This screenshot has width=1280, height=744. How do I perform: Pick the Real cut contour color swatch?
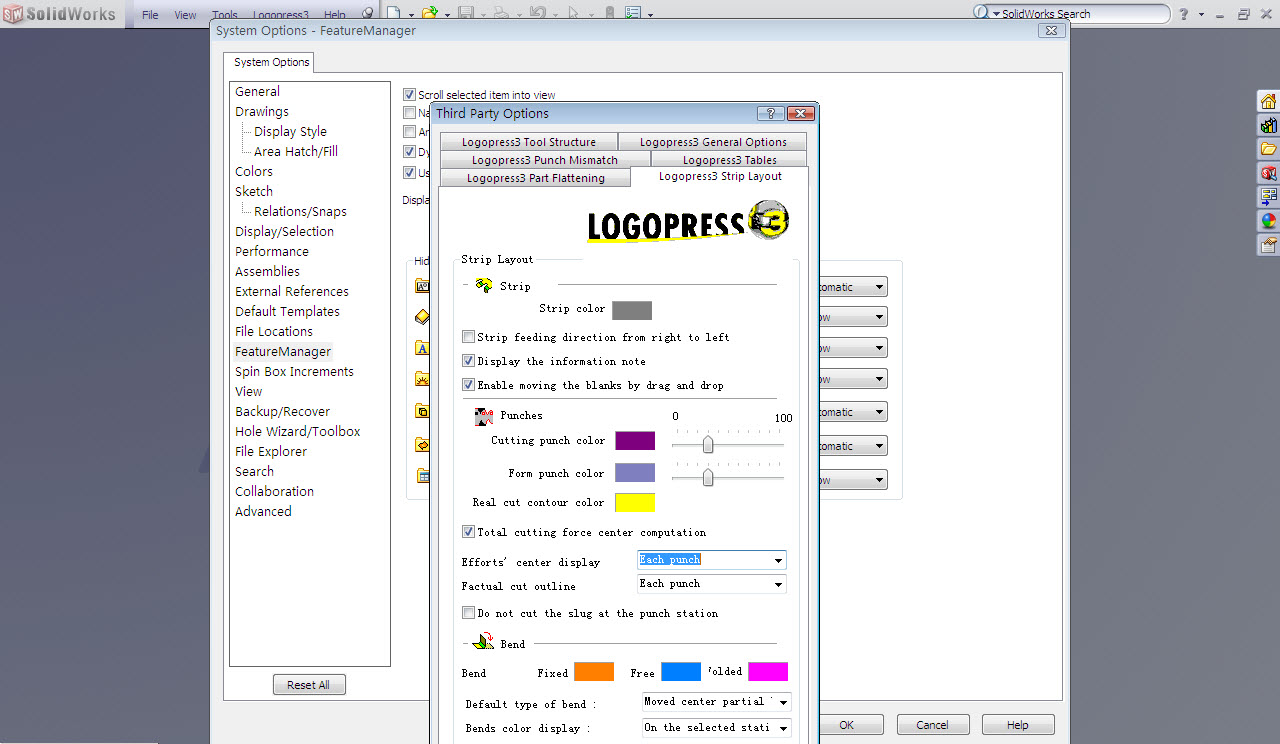point(635,502)
